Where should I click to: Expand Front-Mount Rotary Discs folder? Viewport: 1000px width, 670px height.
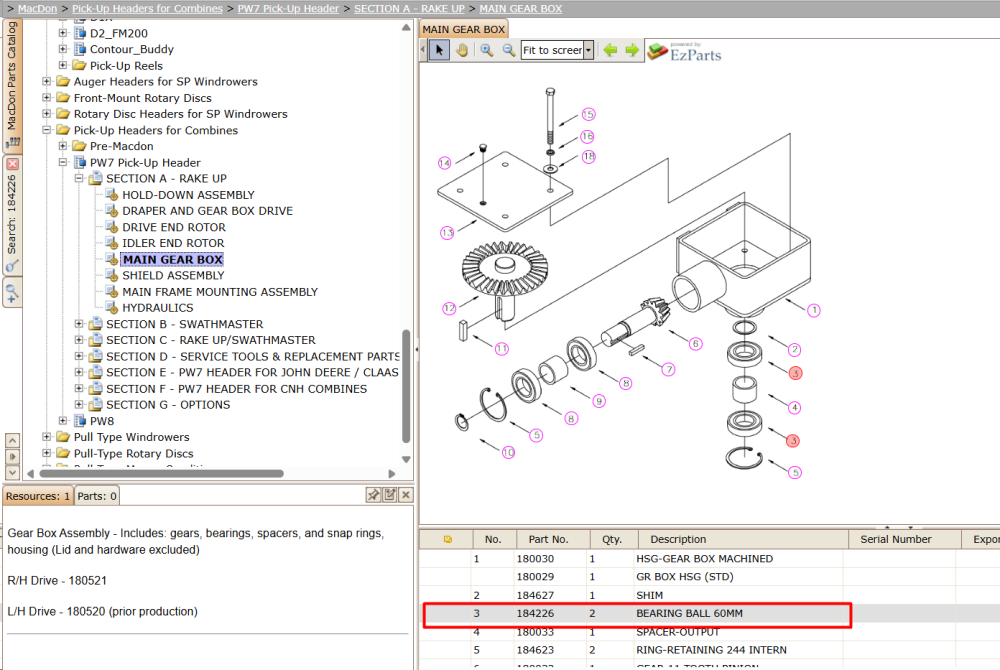point(47,98)
